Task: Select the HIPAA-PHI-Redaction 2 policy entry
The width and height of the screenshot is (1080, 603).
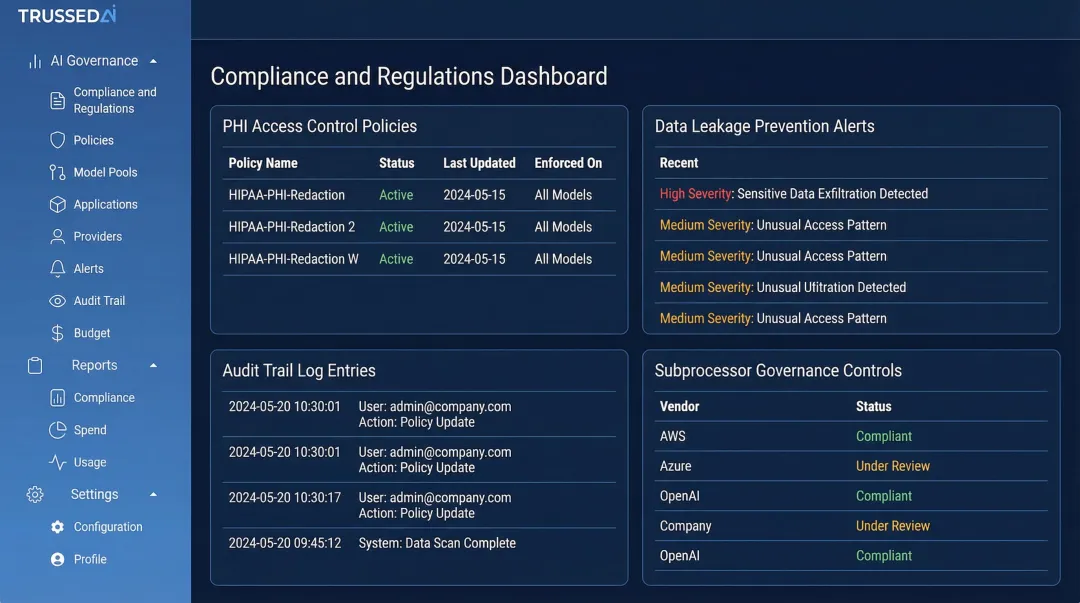Action: click(293, 226)
